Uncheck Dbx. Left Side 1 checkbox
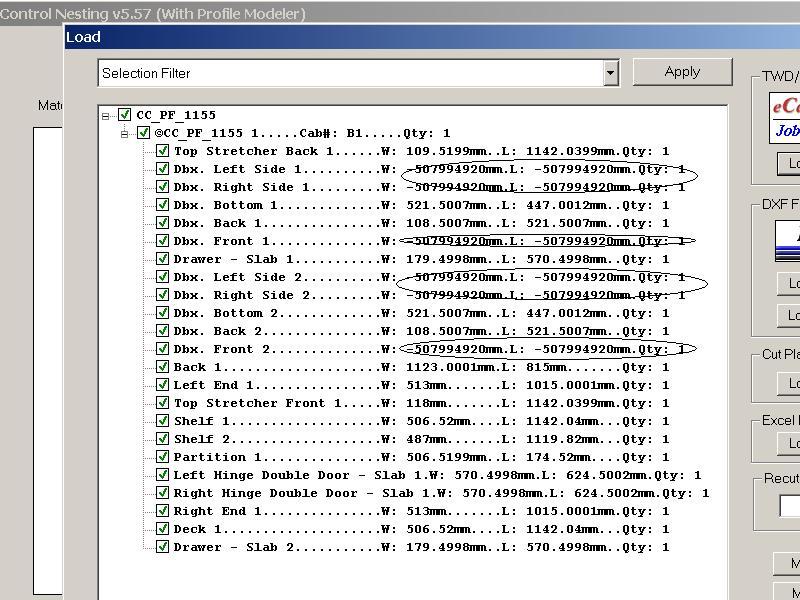 [162, 169]
